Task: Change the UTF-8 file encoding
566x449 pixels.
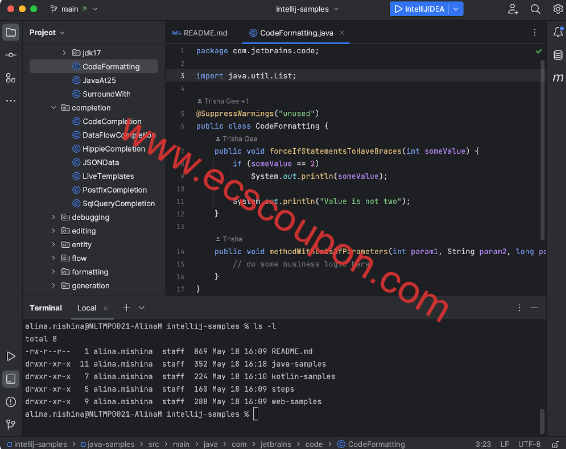Action: tap(529, 444)
